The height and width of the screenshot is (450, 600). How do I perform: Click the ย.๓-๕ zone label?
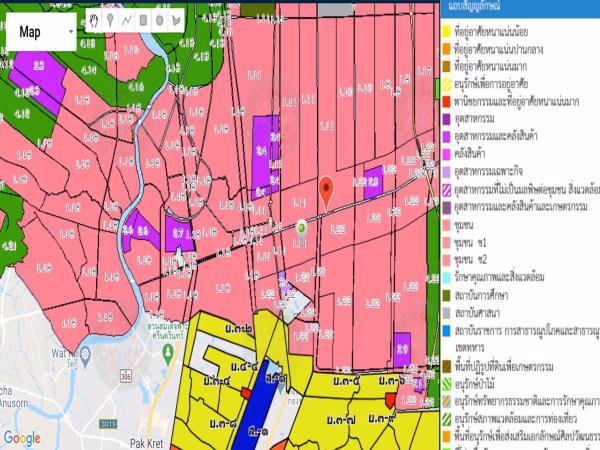[x=346, y=380]
